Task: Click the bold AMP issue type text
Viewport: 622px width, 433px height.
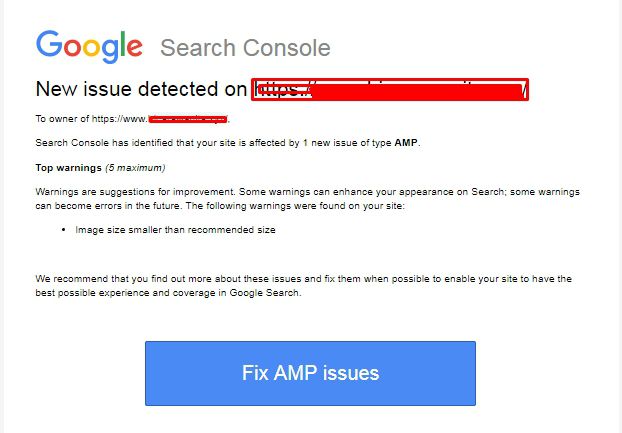Action: (x=406, y=143)
